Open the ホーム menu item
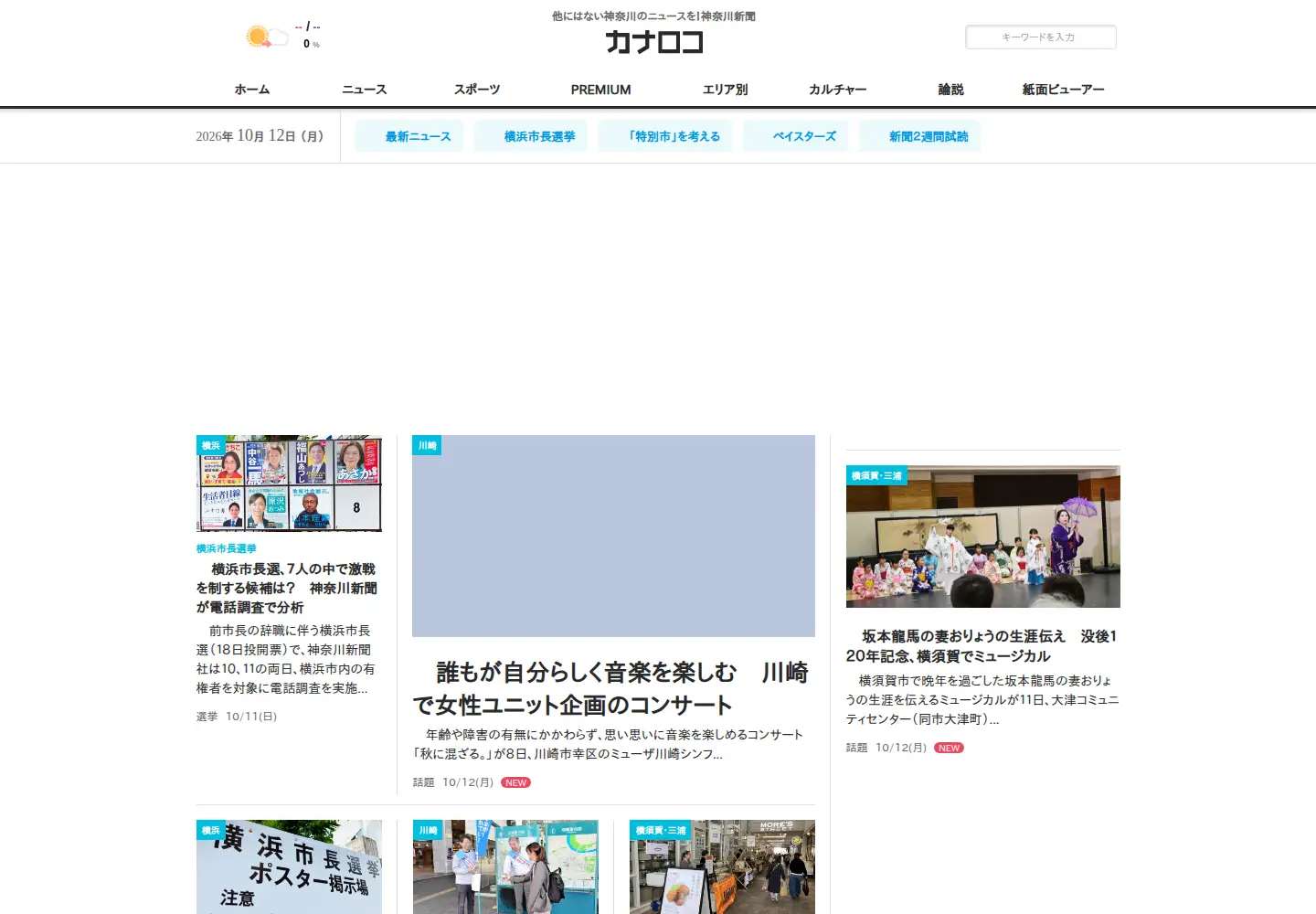 pyautogui.click(x=252, y=90)
